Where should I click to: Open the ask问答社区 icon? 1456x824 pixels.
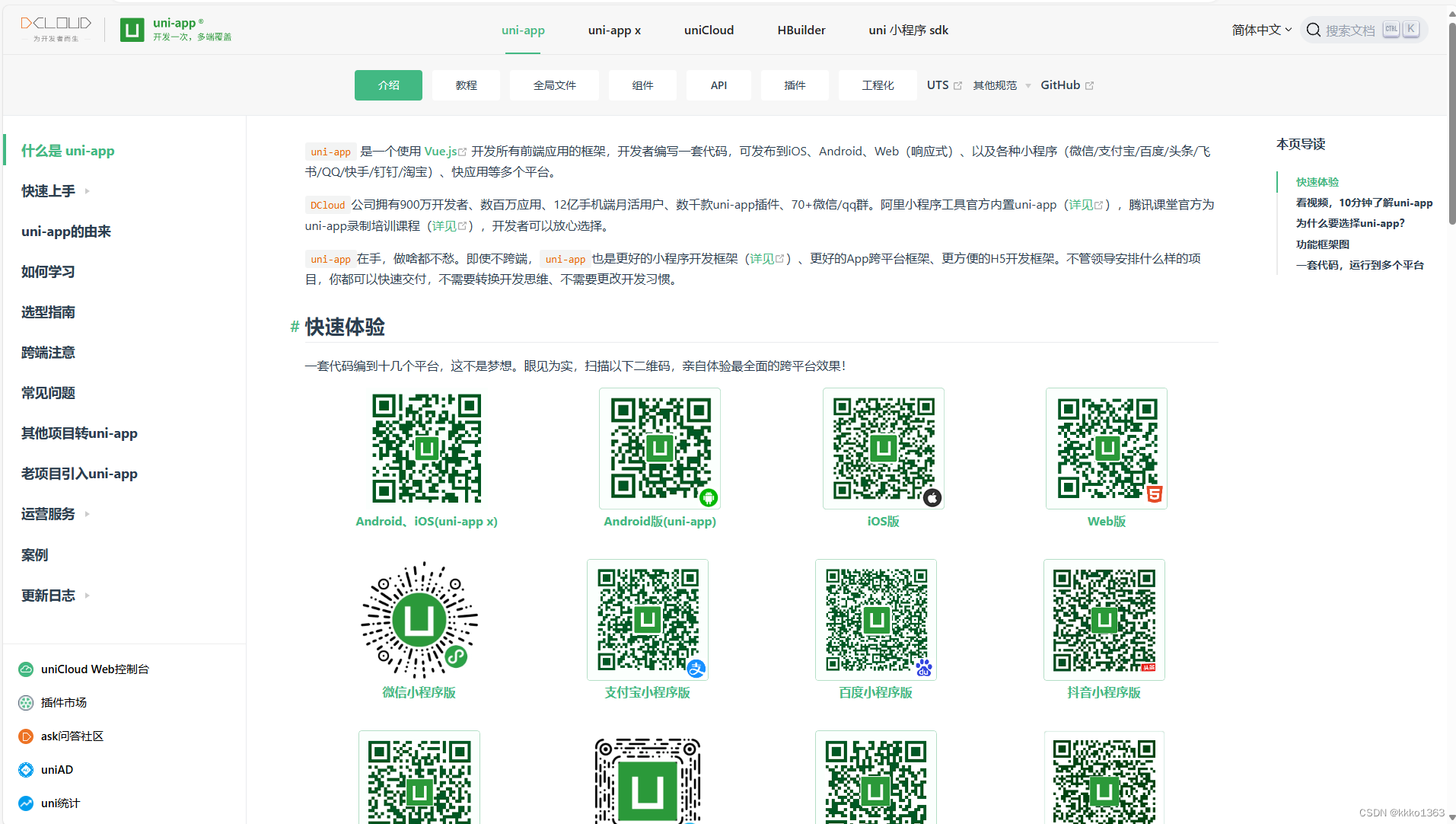26,736
